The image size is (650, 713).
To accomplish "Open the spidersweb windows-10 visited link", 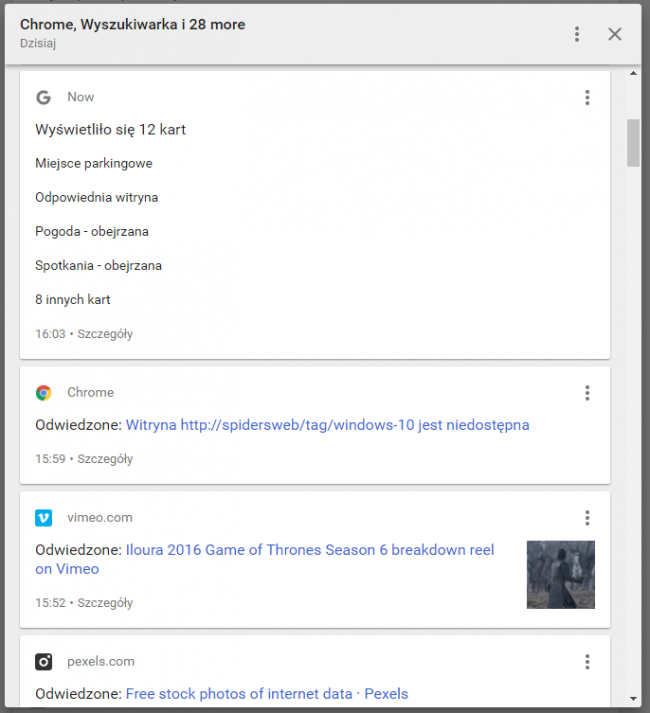I will [x=328, y=425].
